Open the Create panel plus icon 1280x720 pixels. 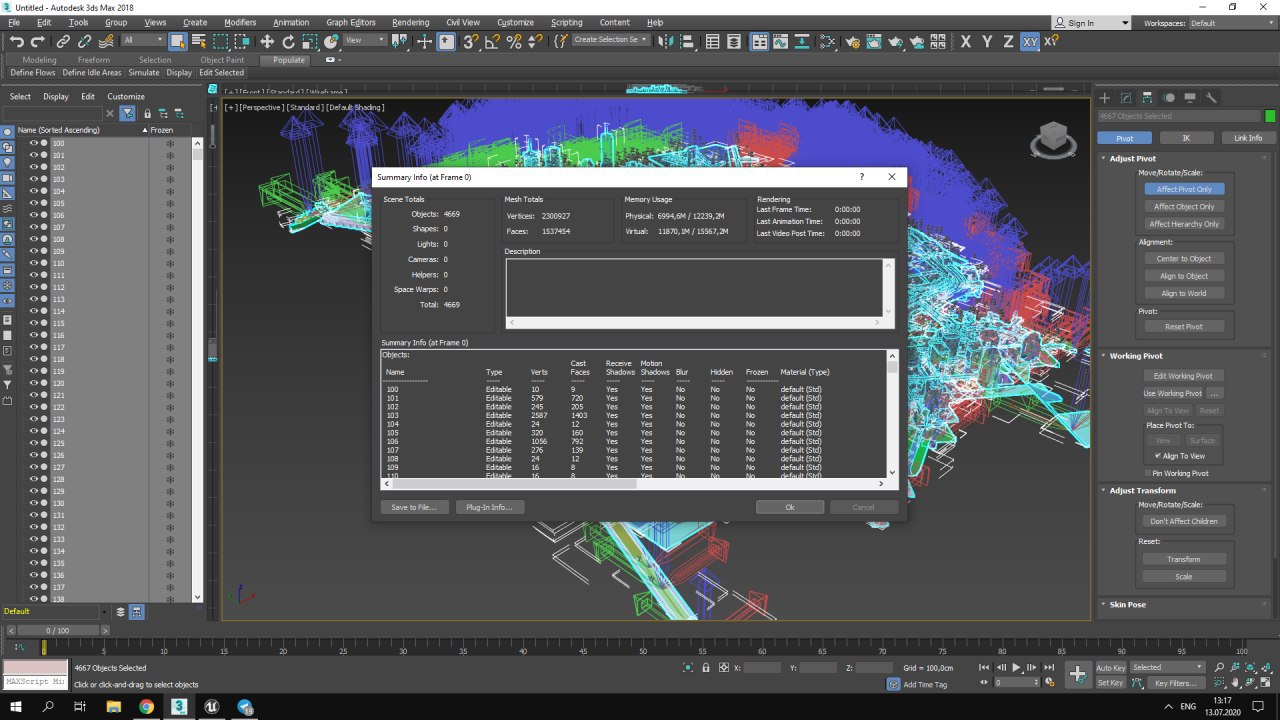point(1105,98)
